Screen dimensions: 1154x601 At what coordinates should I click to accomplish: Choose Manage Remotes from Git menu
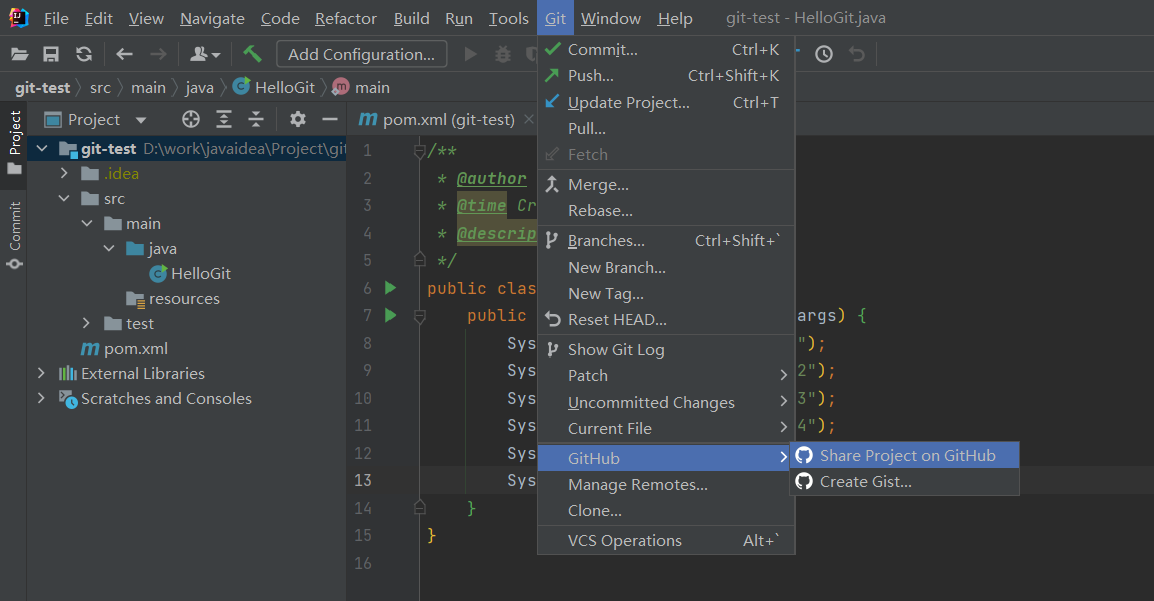637,485
